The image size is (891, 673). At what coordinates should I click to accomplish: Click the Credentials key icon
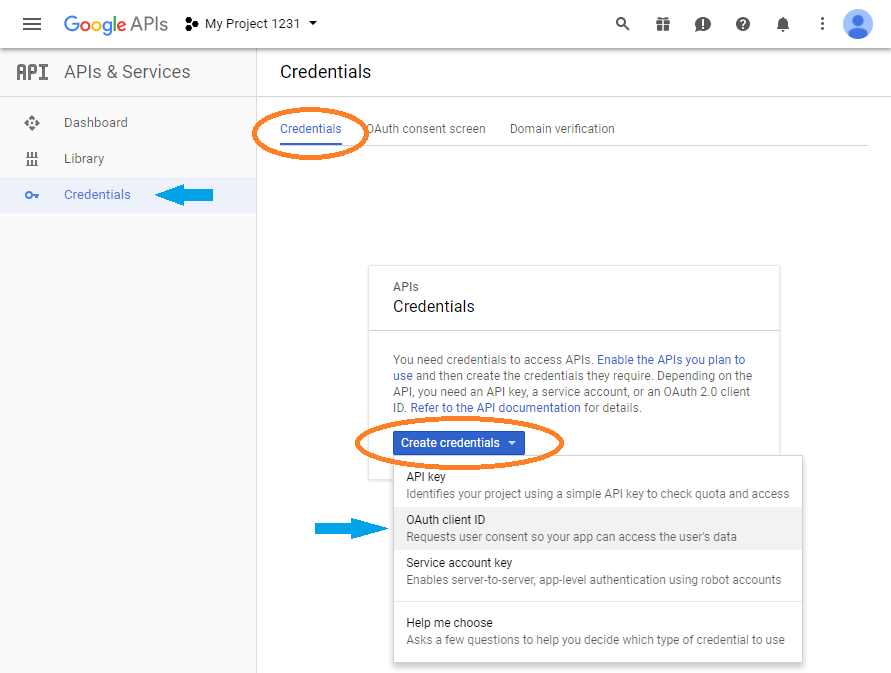[32, 195]
